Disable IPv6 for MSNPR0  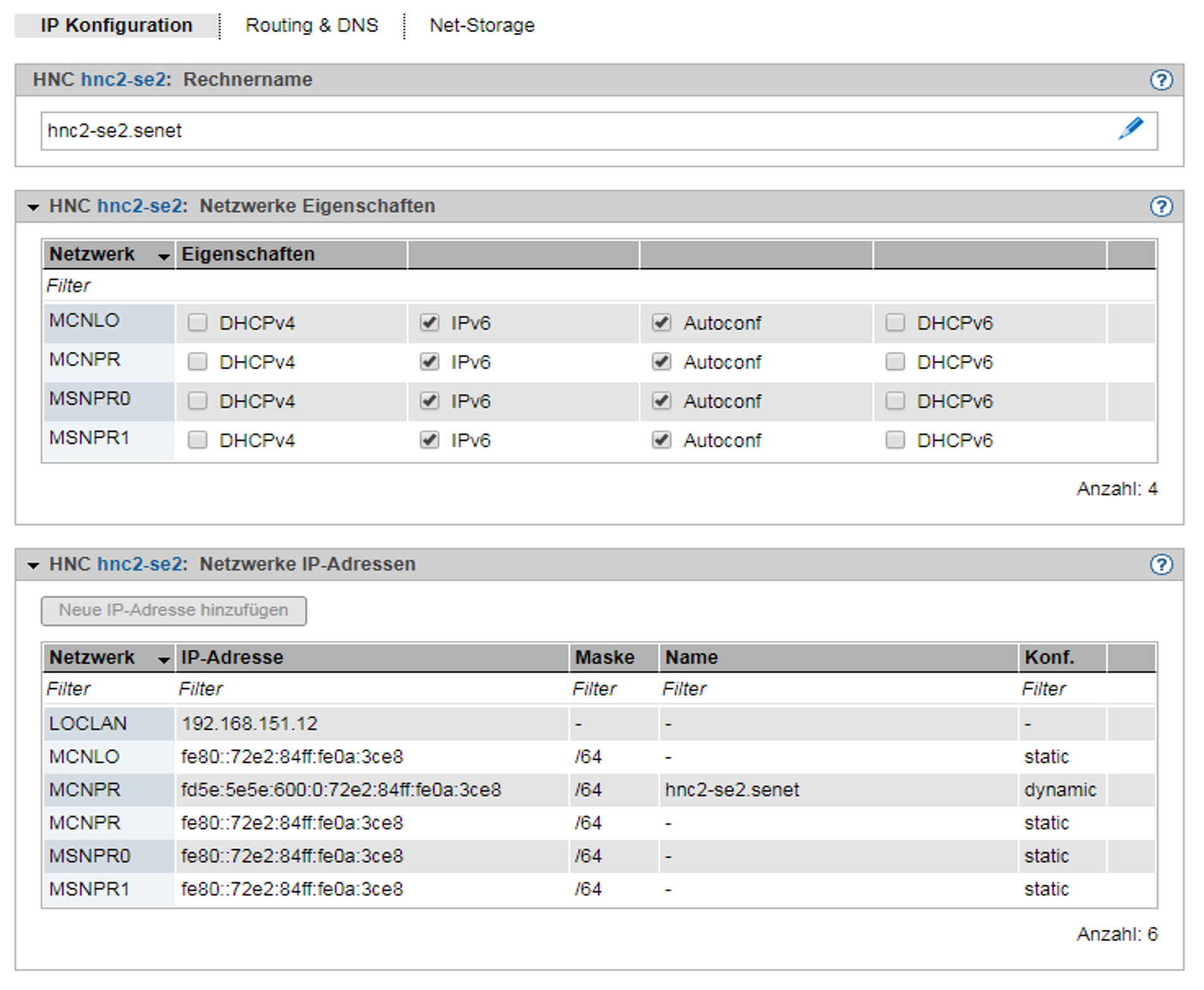coord(429,401)
